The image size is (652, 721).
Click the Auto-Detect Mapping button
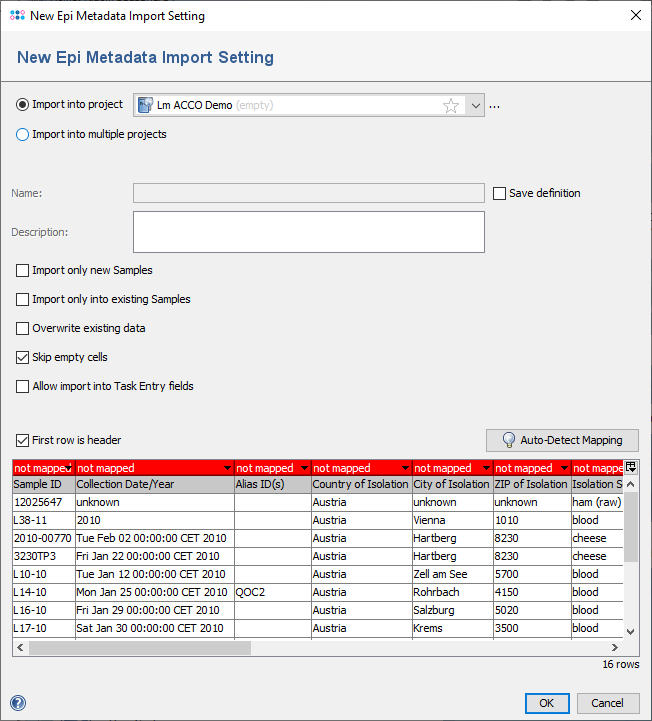coord(562,440)
